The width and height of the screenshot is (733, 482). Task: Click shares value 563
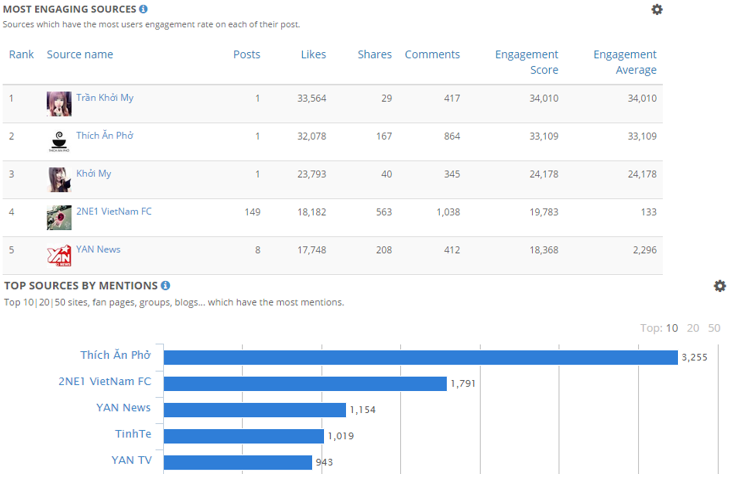pyautogui.click(x=384, y=212)
